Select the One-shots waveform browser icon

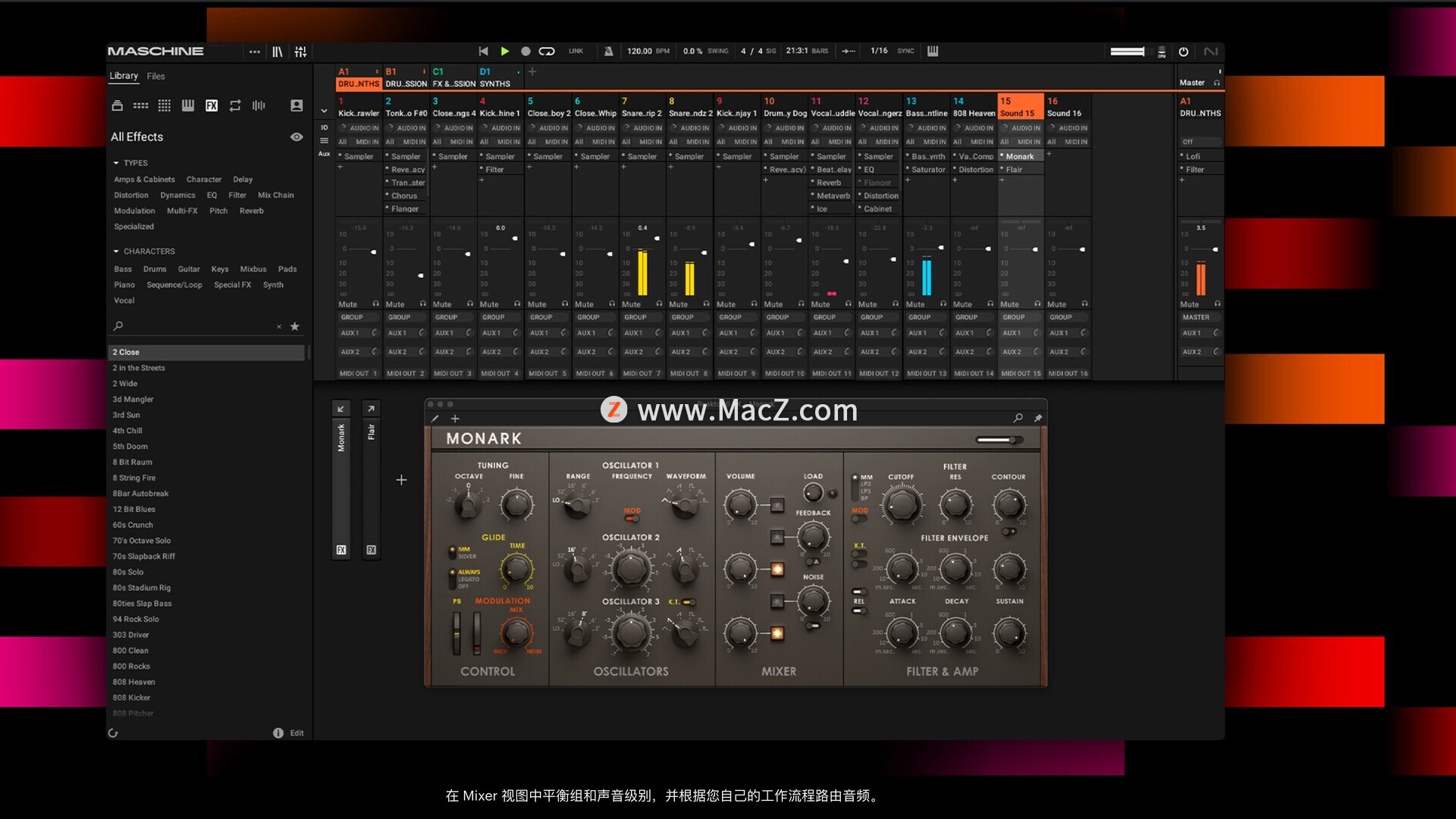(x=259, y=105)
